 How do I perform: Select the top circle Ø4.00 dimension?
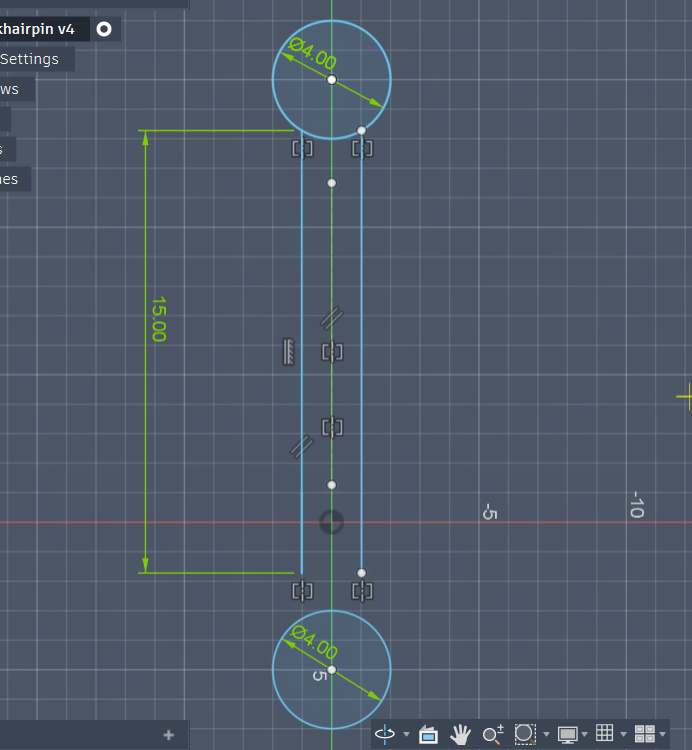coord(313,53)
